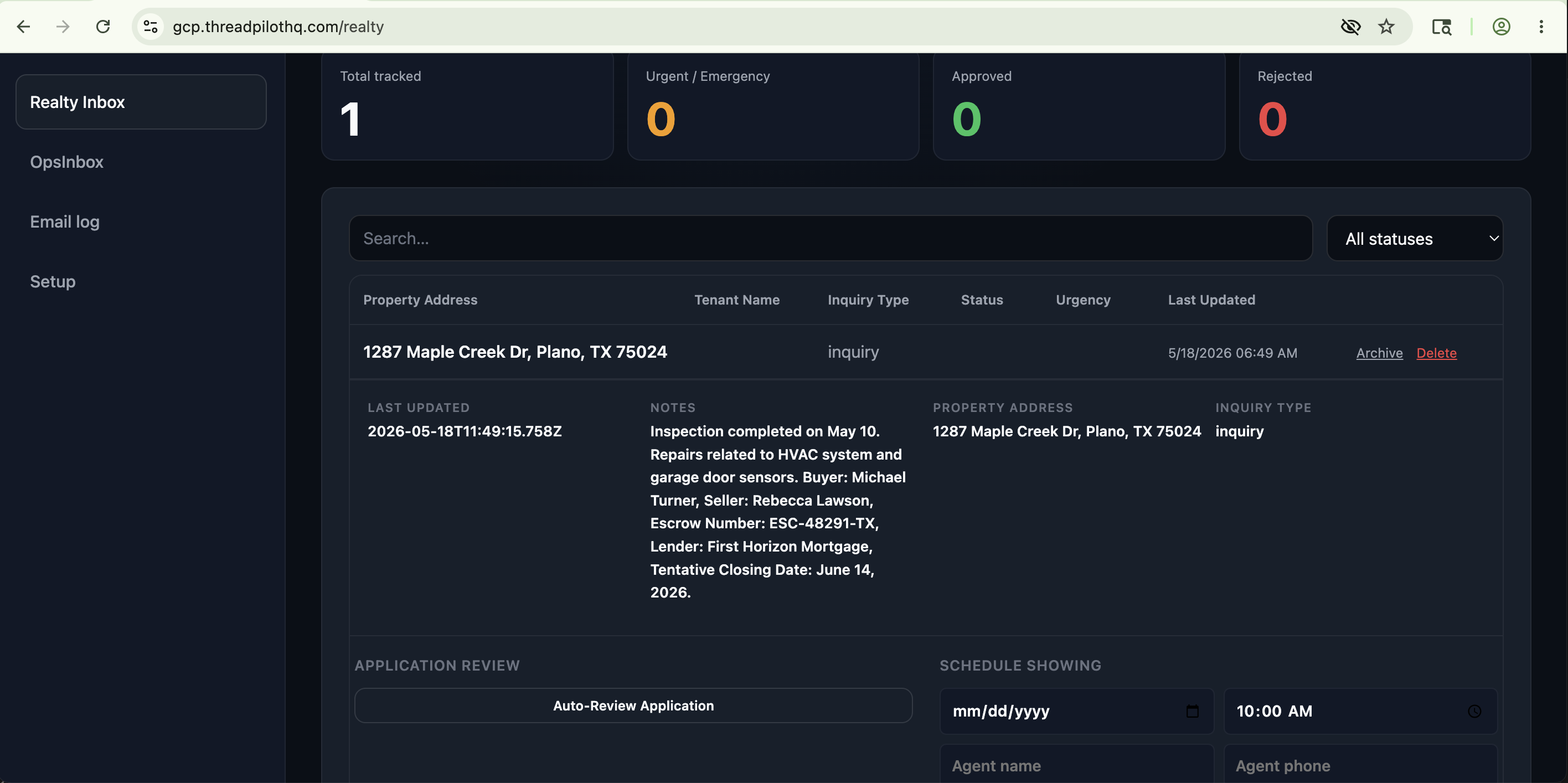The height and width of the screenshot is (783, 1568).
Task: Open the browser profile icon
Action: point(1501,27)
